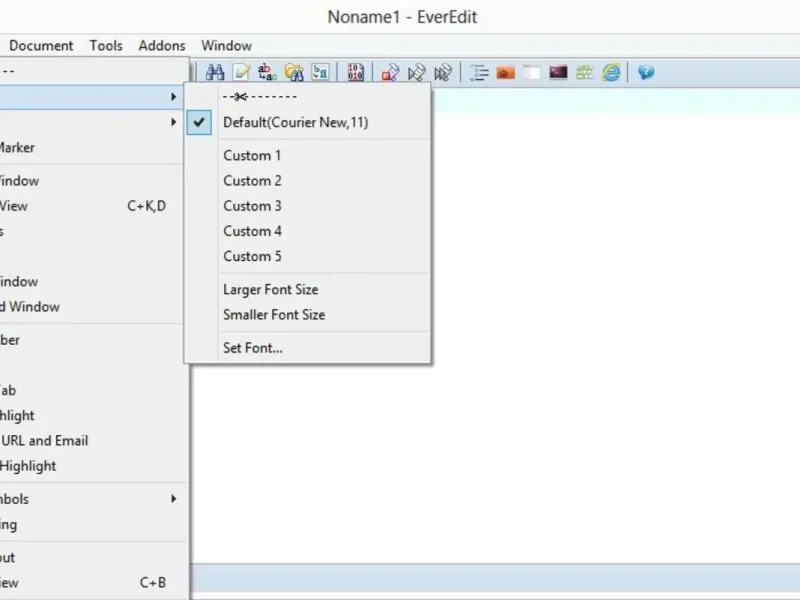Screen dimensions: 800x600
Task: Click the scissors tear-off strip in font submenu
Action: point(308,96)
